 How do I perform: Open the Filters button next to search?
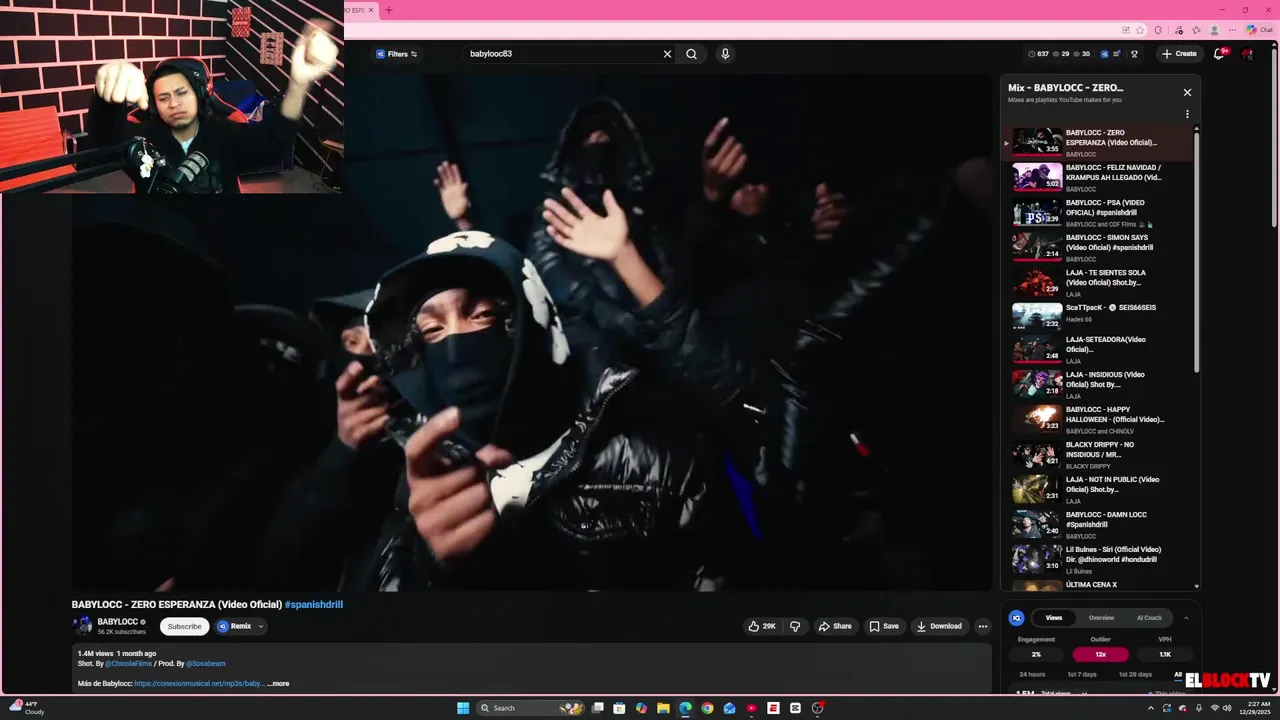pos(397,54)
